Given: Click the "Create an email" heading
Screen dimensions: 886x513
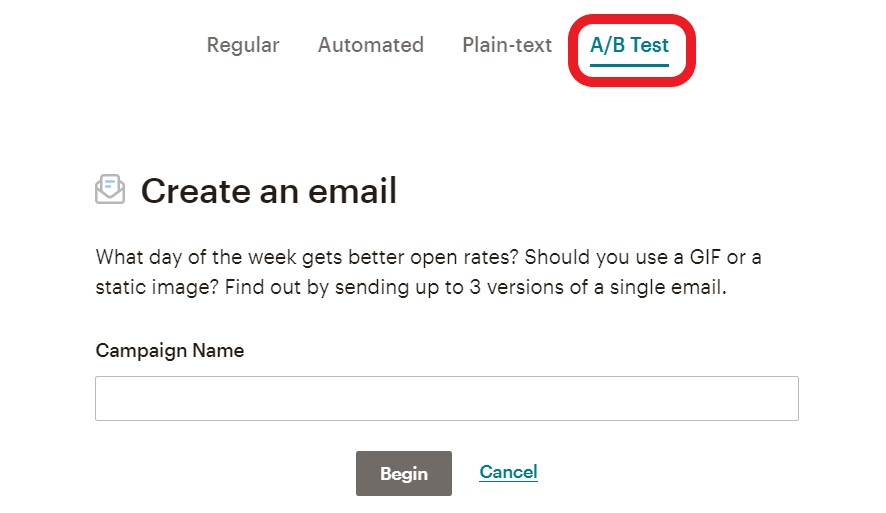Looking at the screenshot, I should [268, 190].
